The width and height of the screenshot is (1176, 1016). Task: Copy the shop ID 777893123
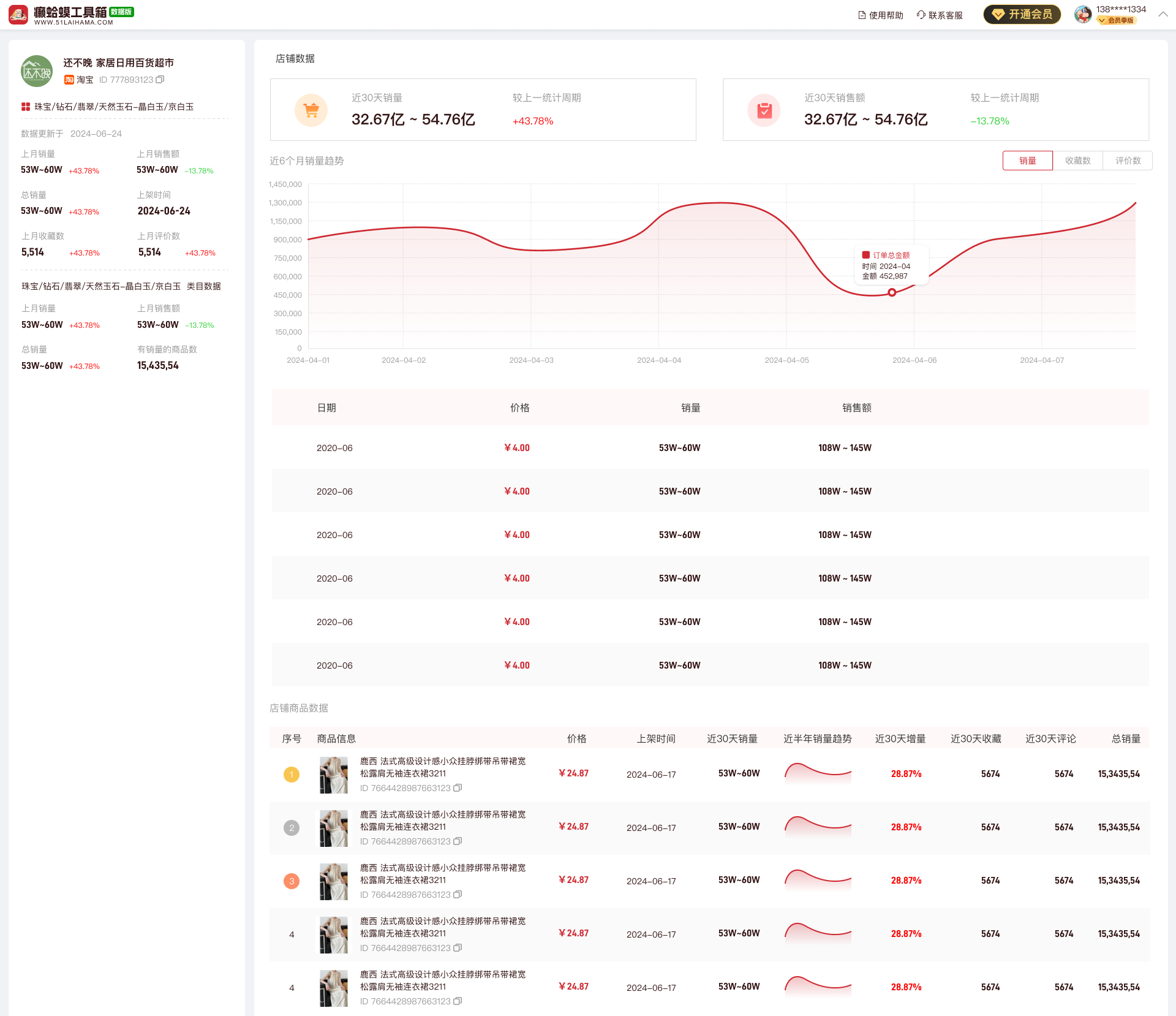pyautogui.click(x=160, y=80)
